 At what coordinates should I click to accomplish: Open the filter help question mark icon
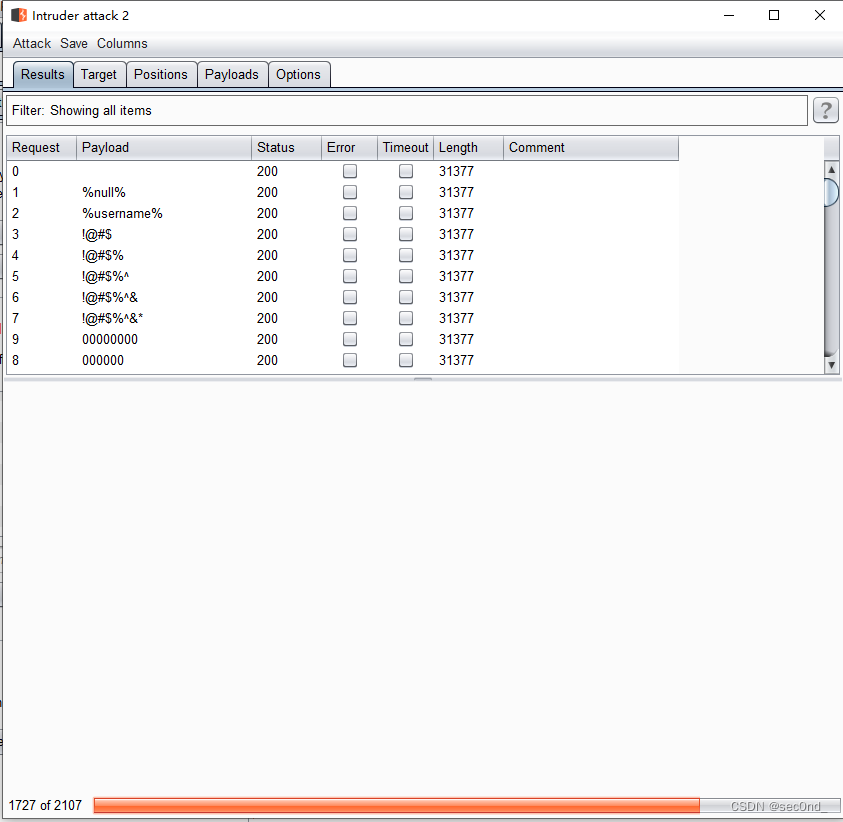click(x=825, y=111)
